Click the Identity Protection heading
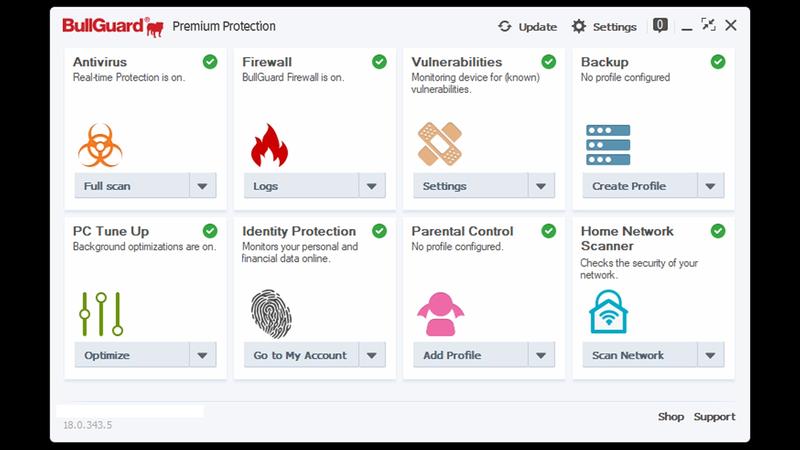The width and height of the screenshot is (800, 450). pyautogui.click(x=299, y=231)
